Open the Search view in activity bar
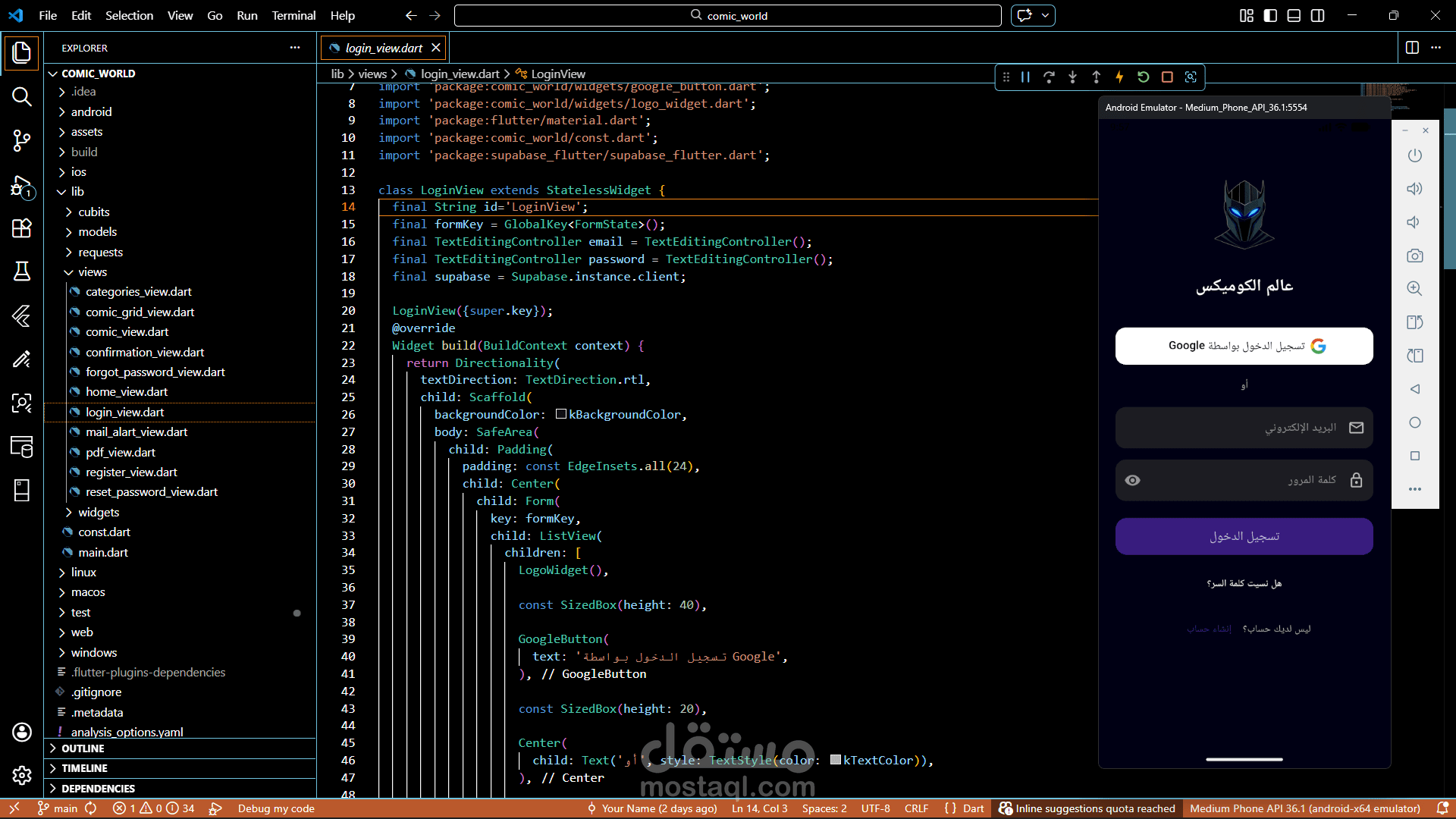Screen dimensions: 1456x819 click(x=21, y=96)
